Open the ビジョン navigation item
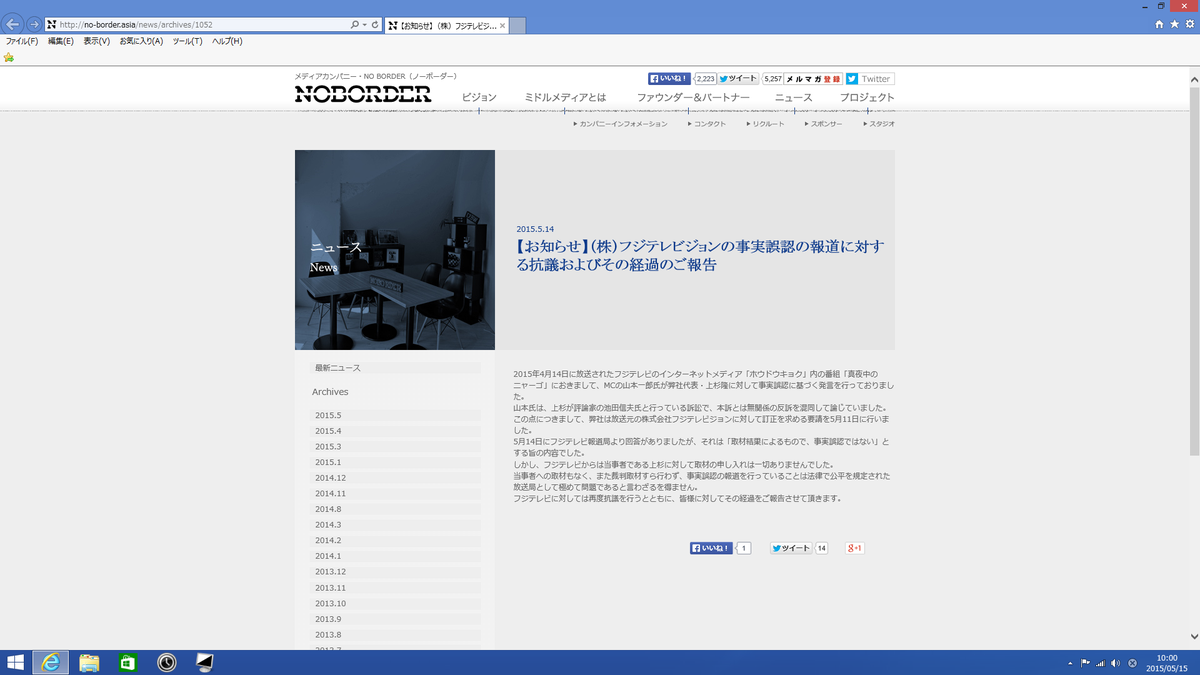Image resolution: width=1200 pixels, height=675 pixels. 479,97
